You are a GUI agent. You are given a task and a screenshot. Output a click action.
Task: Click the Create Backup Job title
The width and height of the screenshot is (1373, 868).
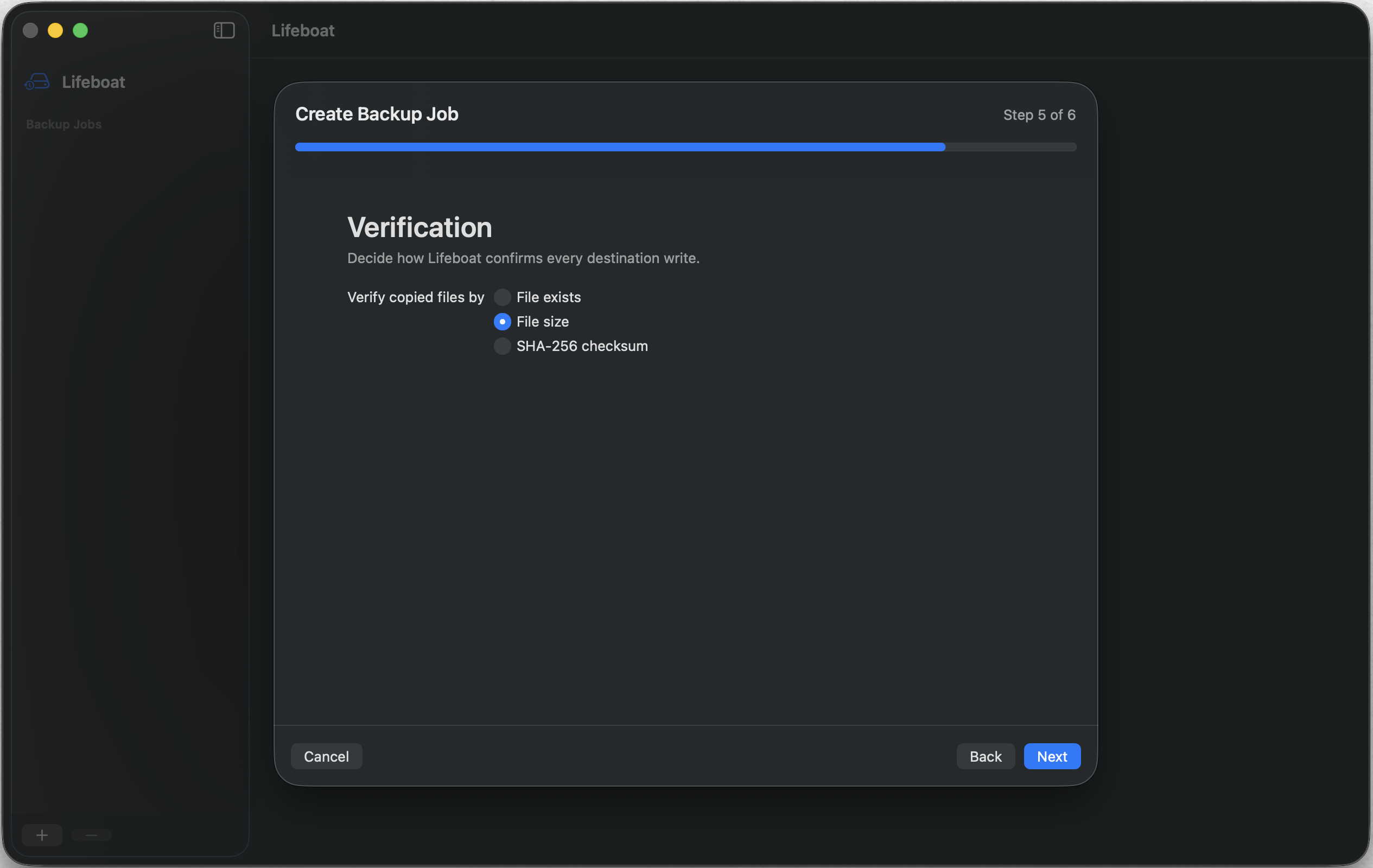pyautogui.click(x=376, y=114)
